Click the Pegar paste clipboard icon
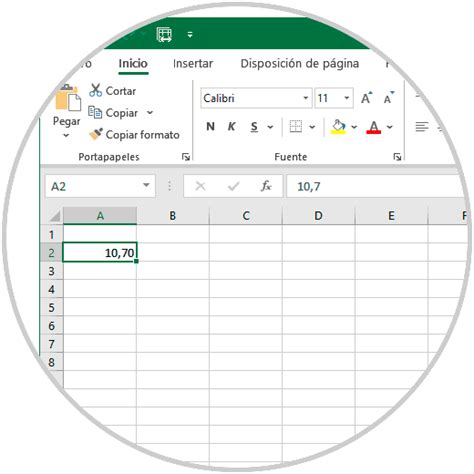 (68, 97)
